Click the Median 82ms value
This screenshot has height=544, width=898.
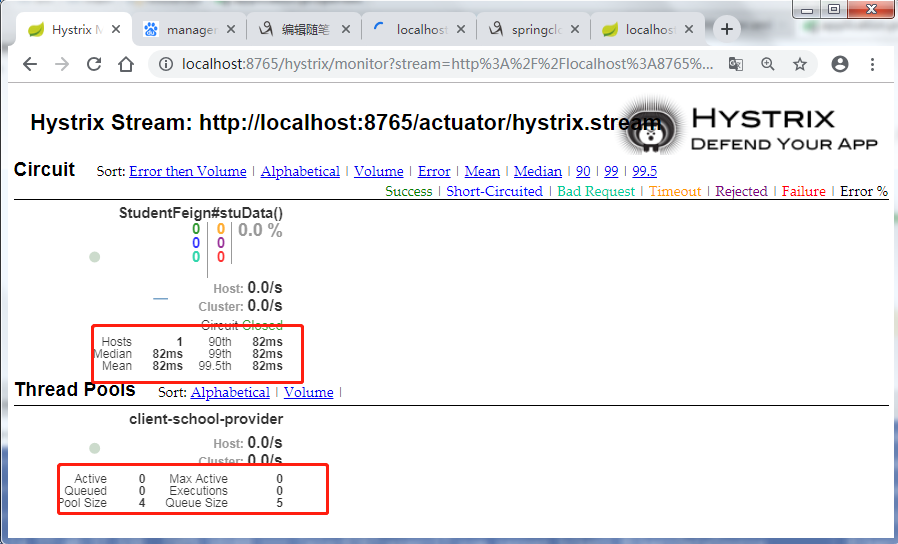tap(167, 354)
